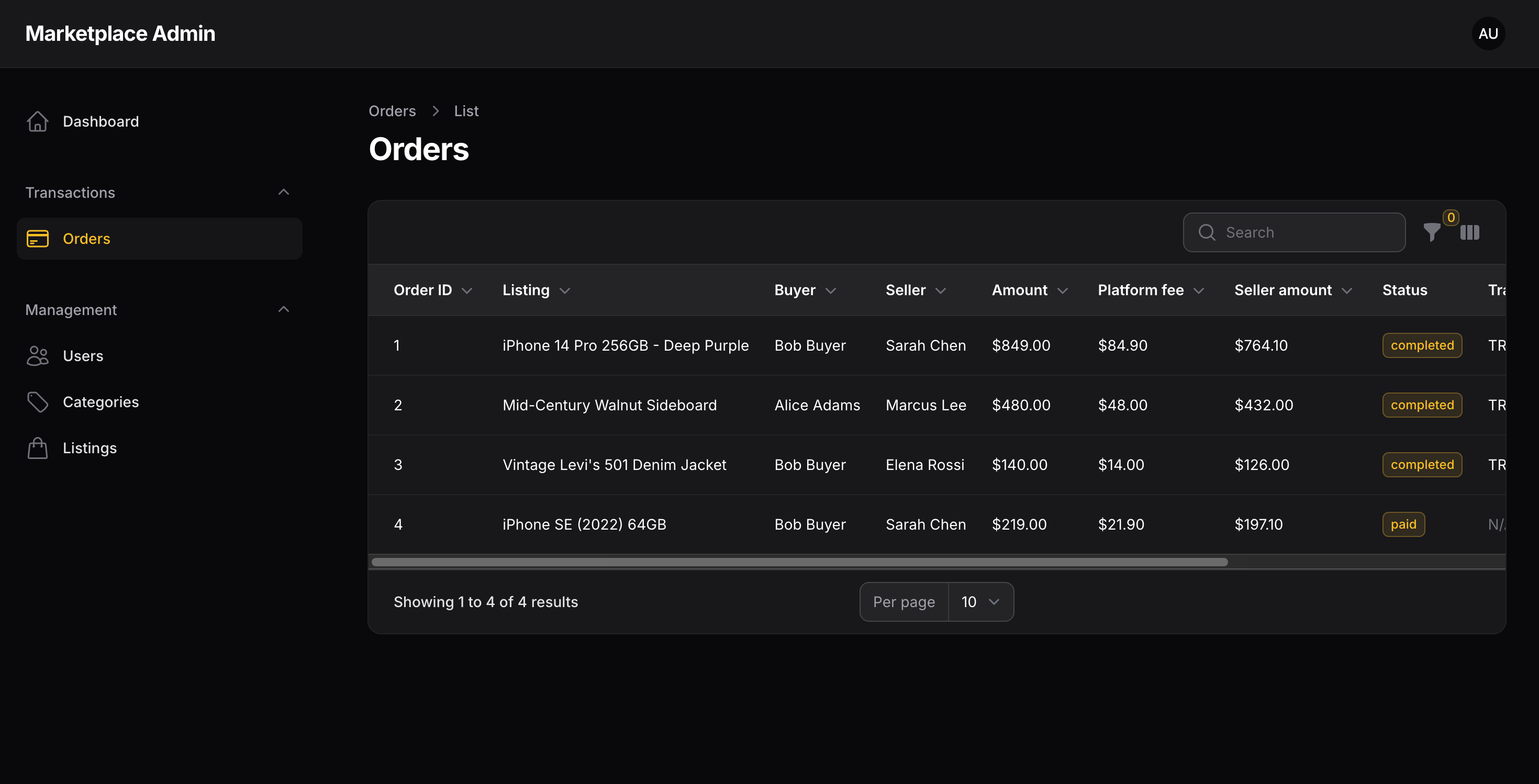
Task: Click the Dashboard home icon
Action: coord(37,121)
